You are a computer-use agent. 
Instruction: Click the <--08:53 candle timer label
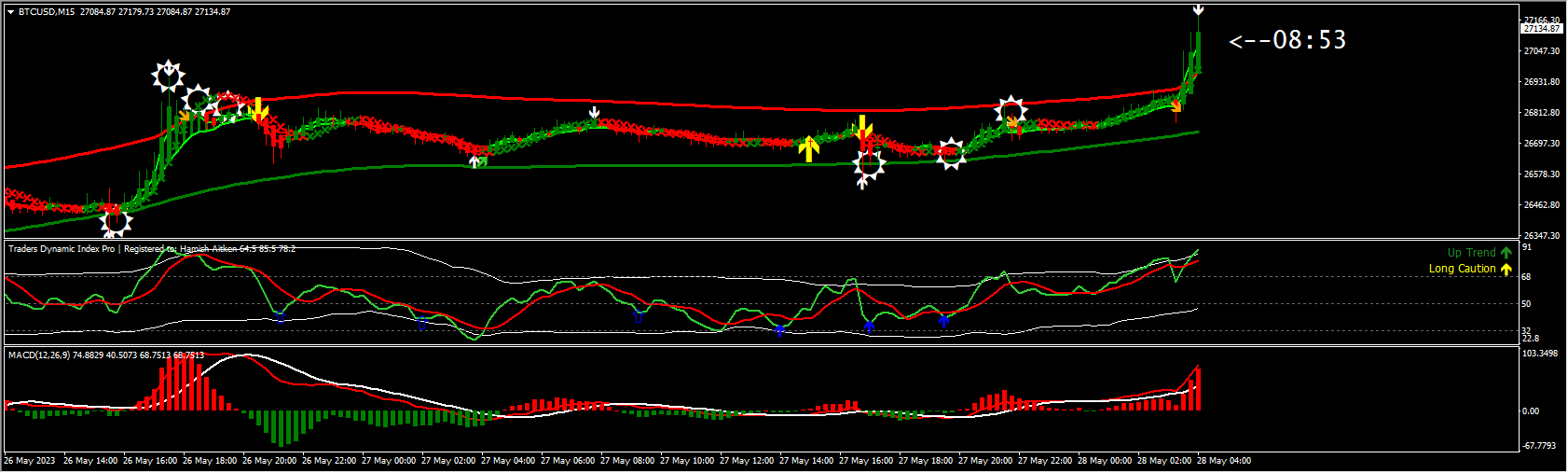(1287, 40)
